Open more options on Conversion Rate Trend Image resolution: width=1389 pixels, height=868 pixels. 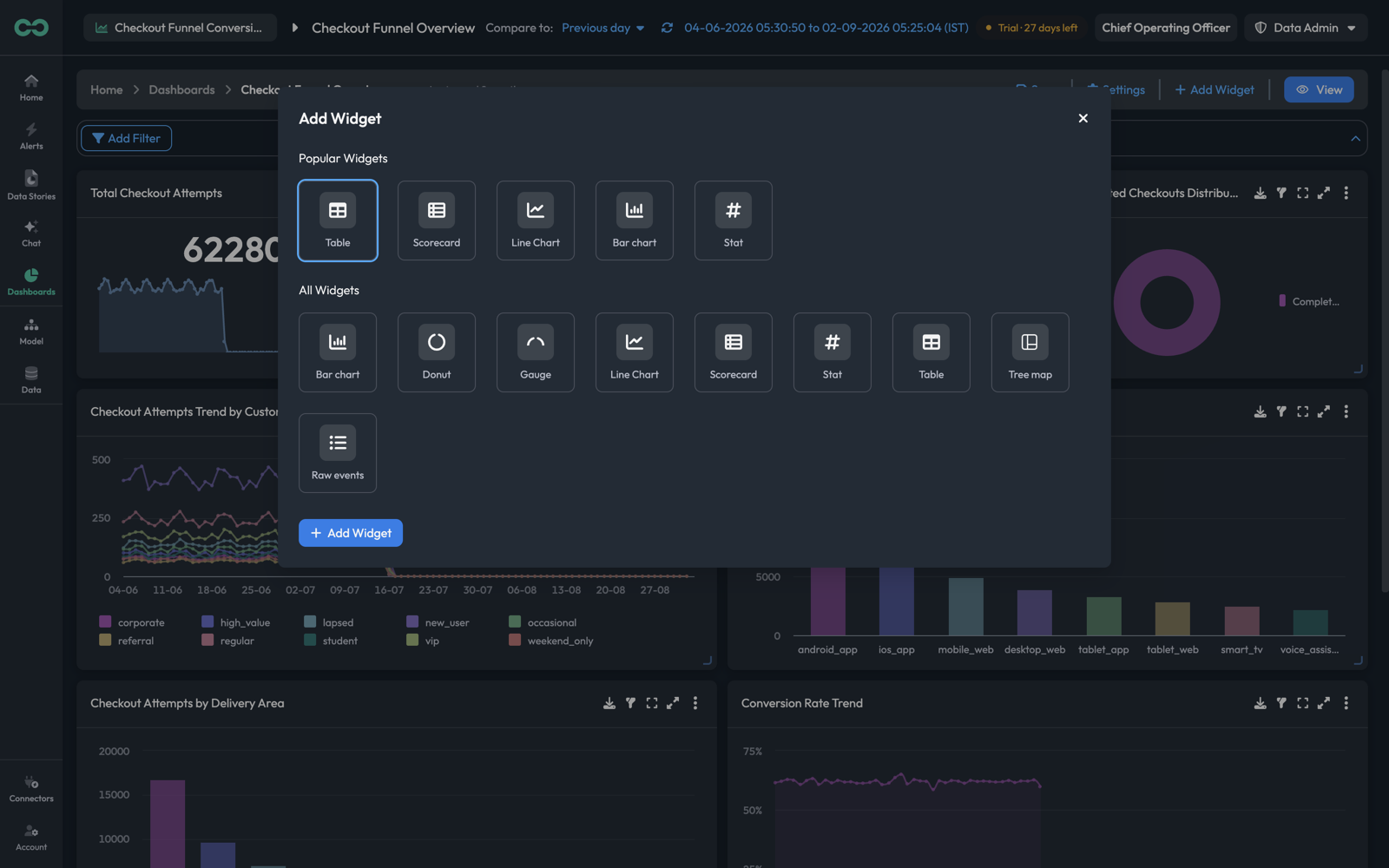tap(1346, 703)
